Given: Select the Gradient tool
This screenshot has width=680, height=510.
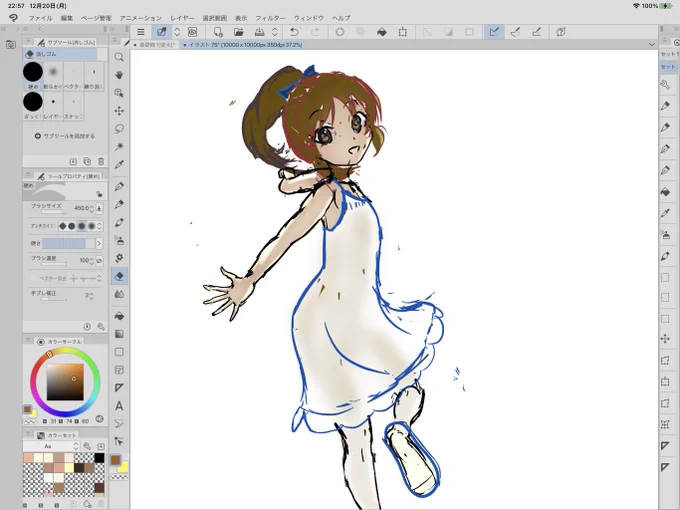Looking at the screenshot, I should coord(119,334).
